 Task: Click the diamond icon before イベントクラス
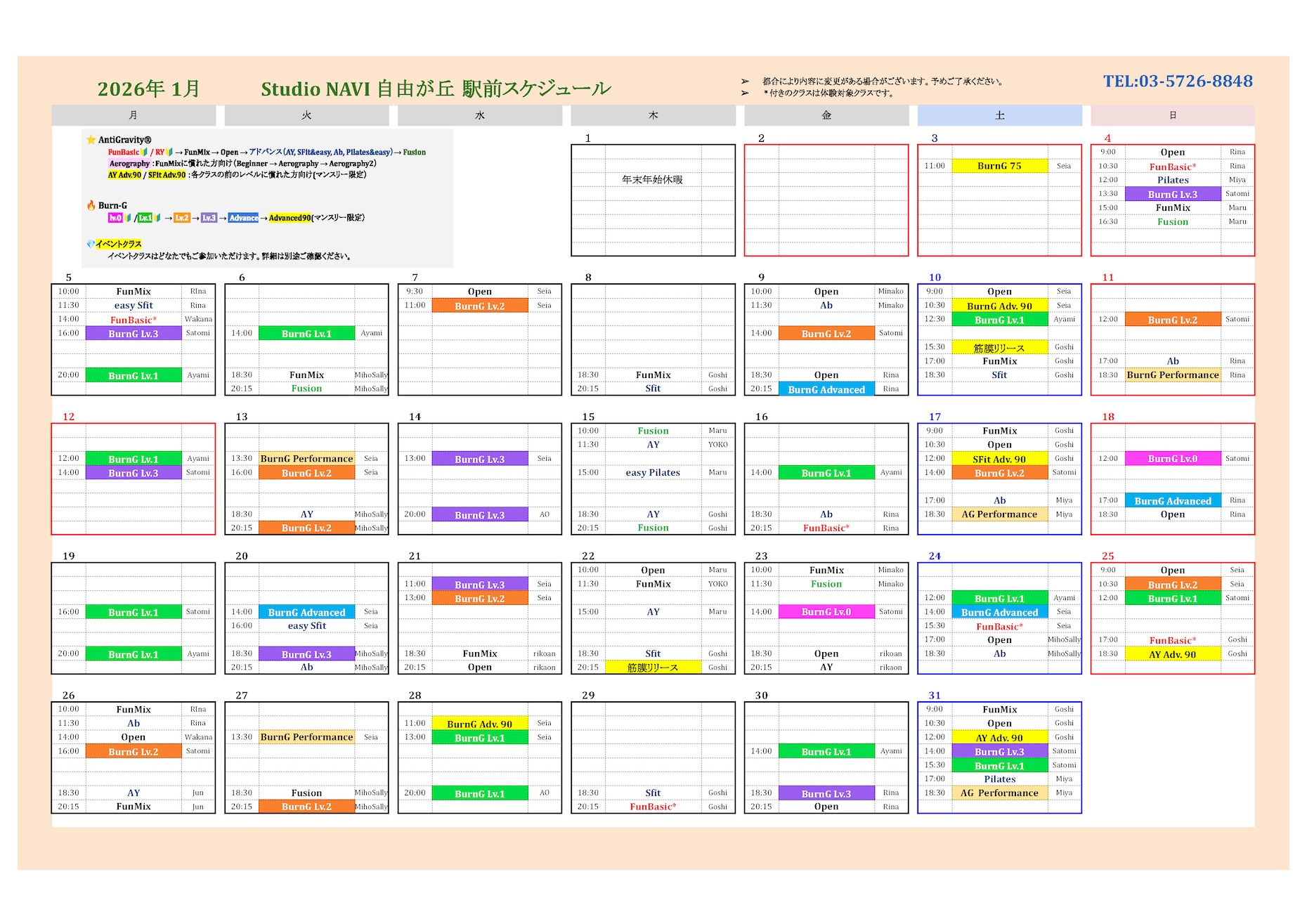91,244
